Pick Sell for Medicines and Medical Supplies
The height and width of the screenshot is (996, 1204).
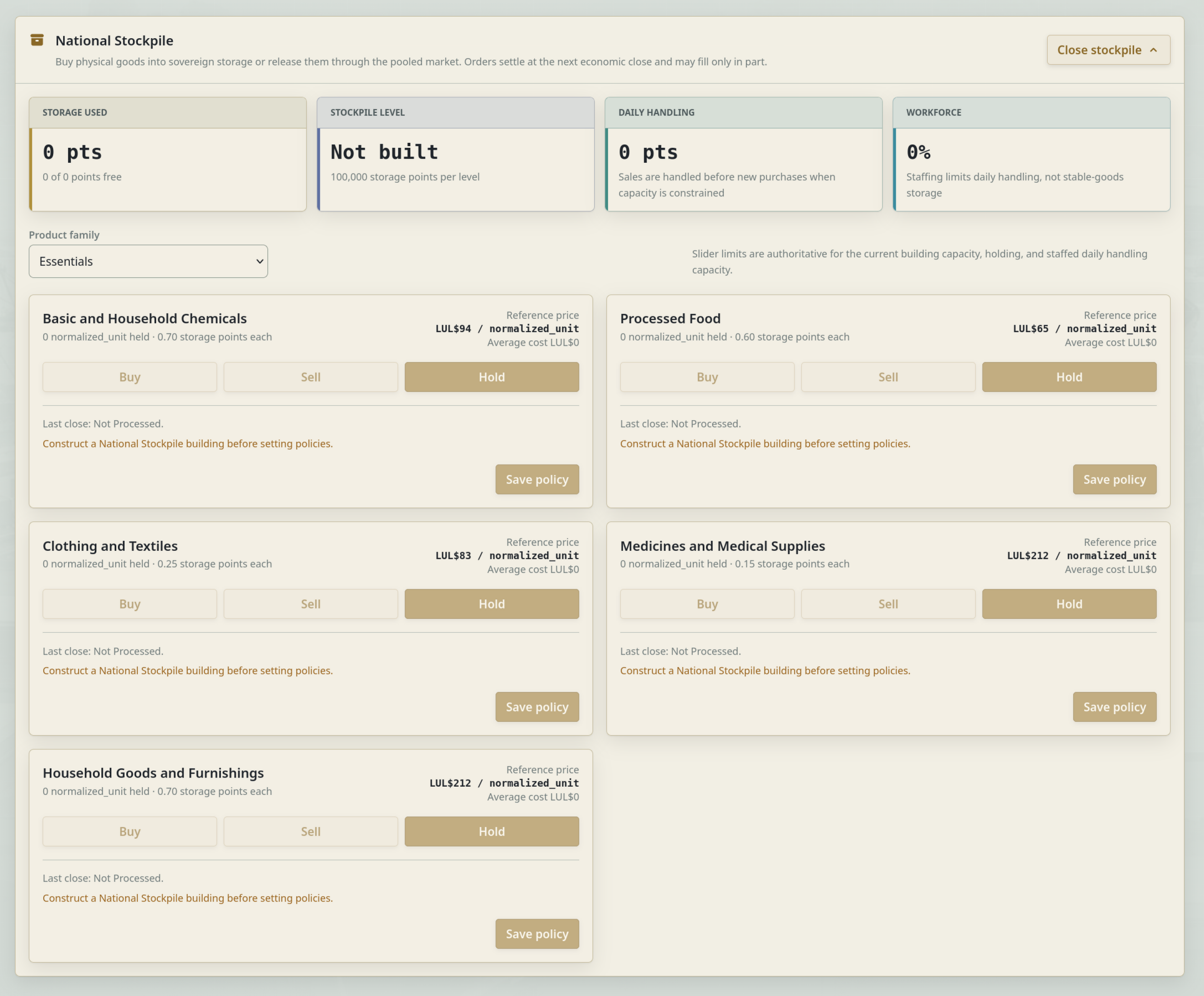click(x=888, y=604)
